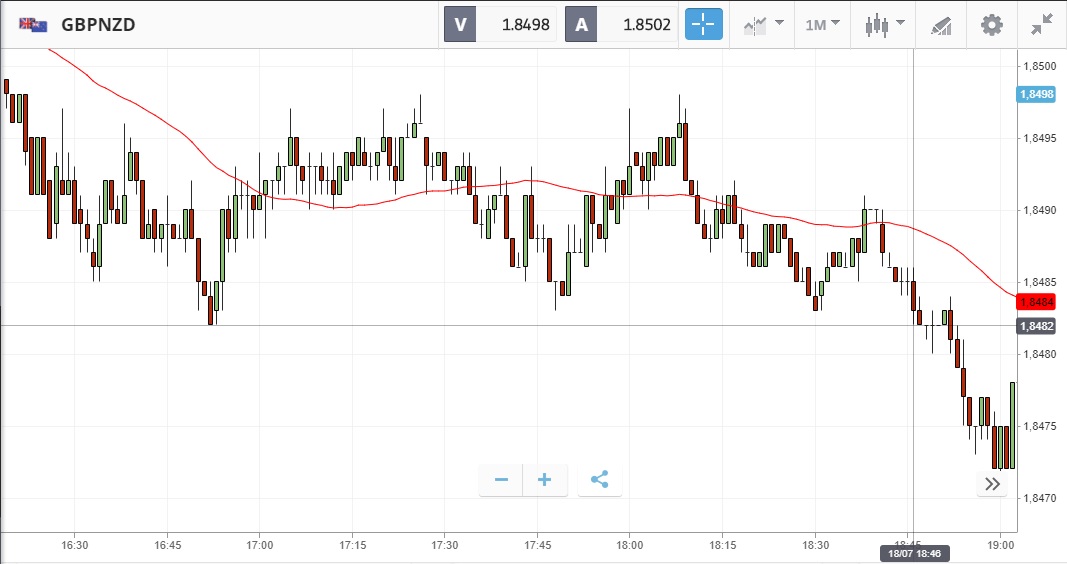Select the drawing tools pencil-ruler icon
This screenshot has width=1067, height=564.
pos(941,26)
